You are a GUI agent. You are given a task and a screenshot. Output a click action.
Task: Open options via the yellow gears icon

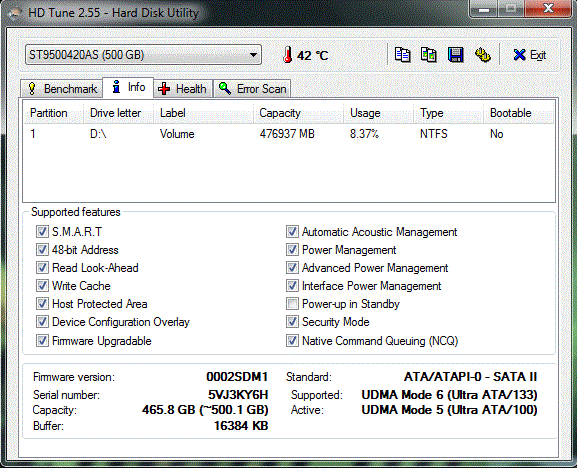click(482, 55)
